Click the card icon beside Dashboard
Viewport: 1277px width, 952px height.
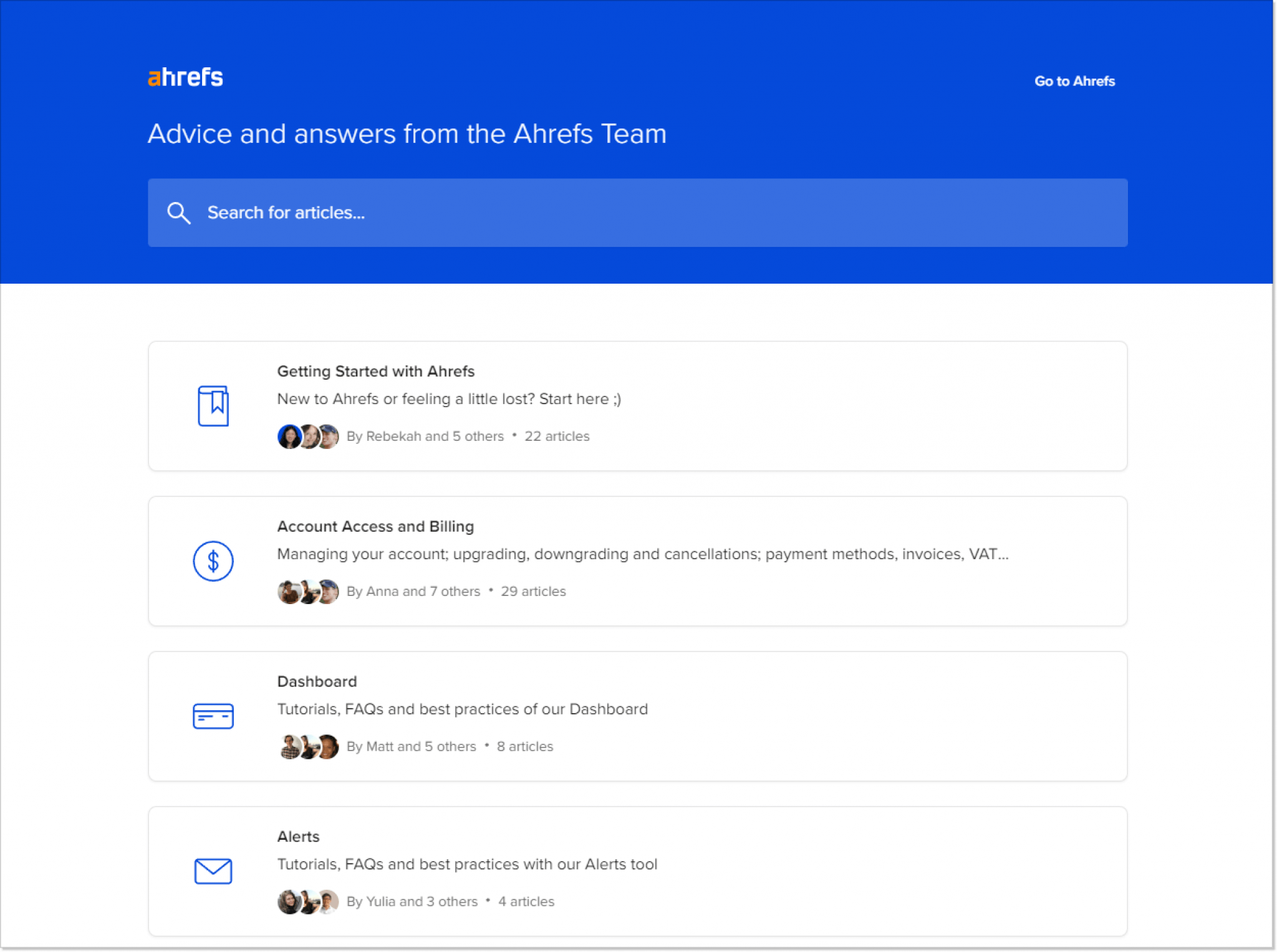coord(213,716)
